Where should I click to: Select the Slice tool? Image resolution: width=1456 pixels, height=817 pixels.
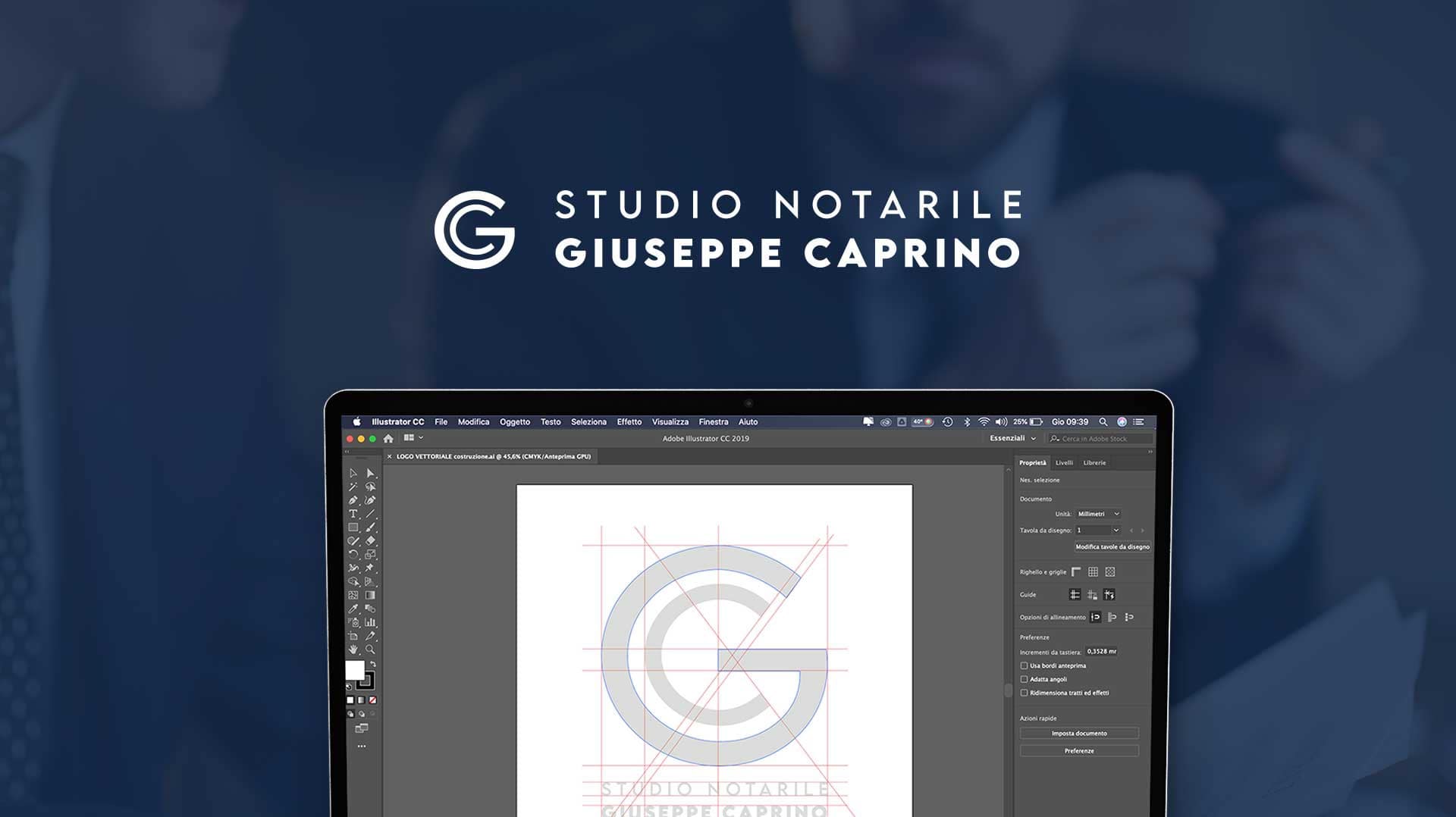click(x=370, y=636)
